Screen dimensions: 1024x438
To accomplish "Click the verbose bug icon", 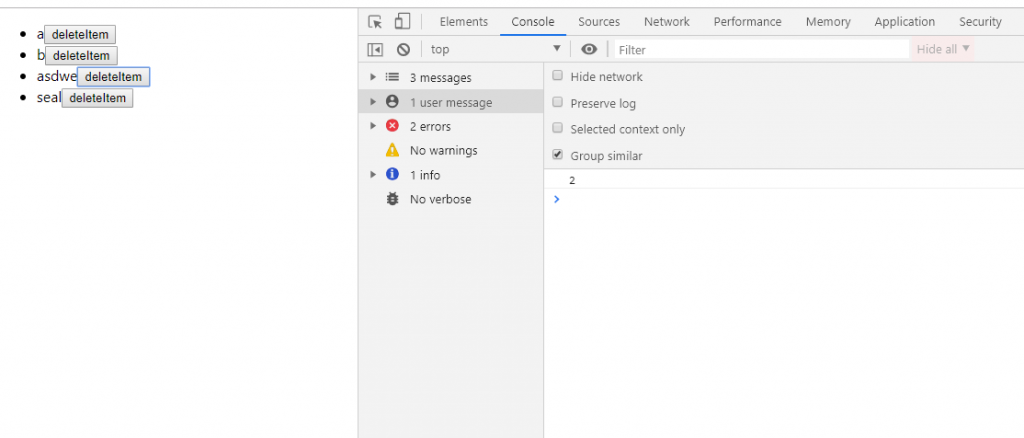I will point(393,199).
